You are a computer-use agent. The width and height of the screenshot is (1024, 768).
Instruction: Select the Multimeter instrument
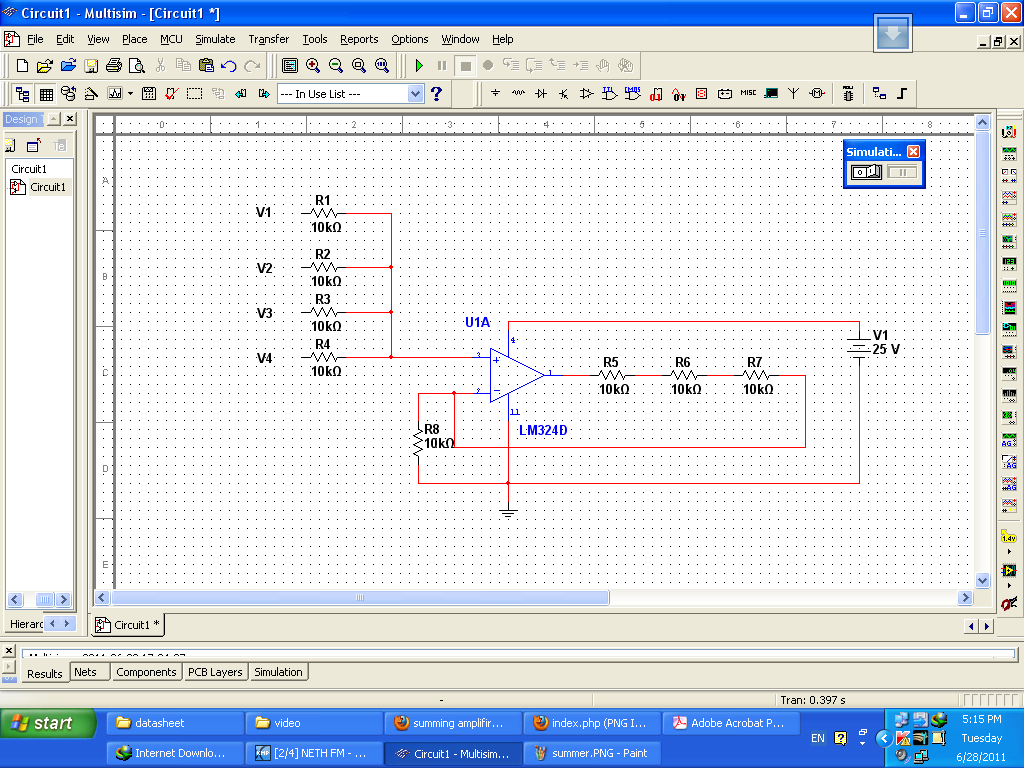[1009, 132]
